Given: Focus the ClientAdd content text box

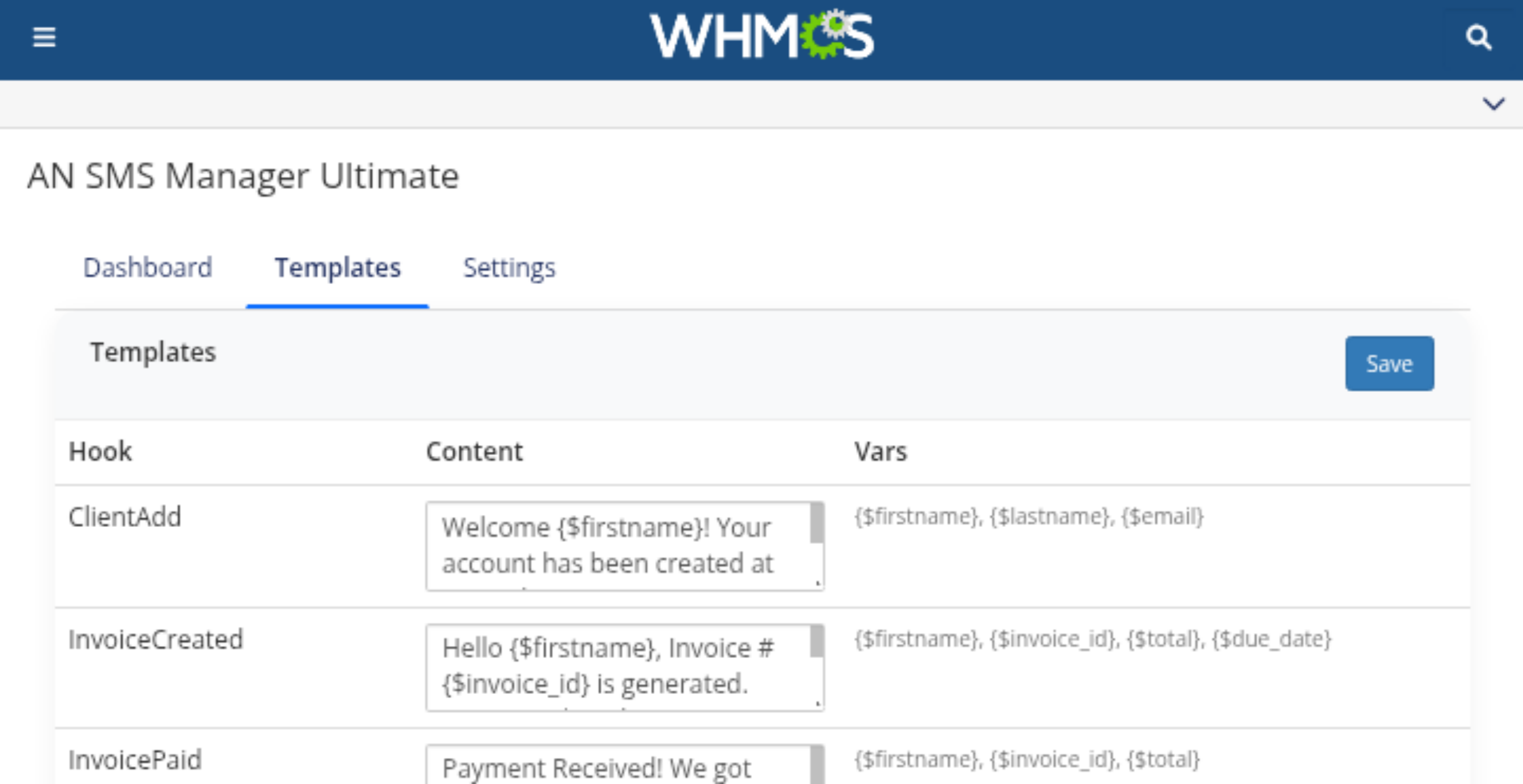Looking at the screenshot, I should (615, 545).
